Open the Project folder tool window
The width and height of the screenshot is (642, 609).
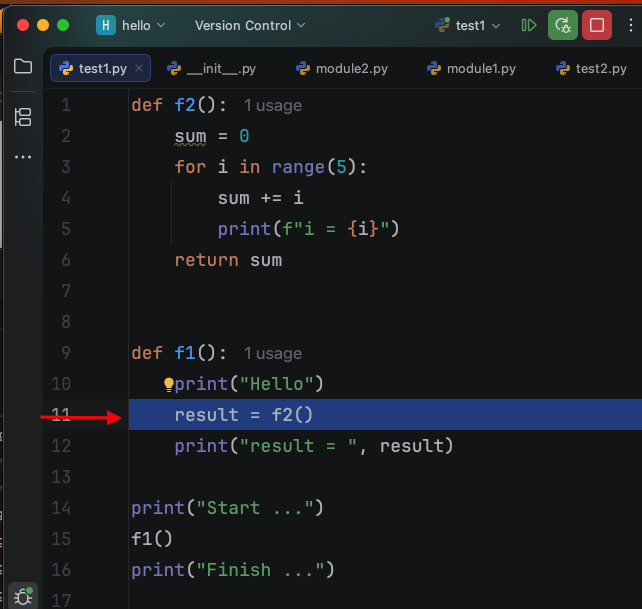pyautogui.click(x=22, y=67)
